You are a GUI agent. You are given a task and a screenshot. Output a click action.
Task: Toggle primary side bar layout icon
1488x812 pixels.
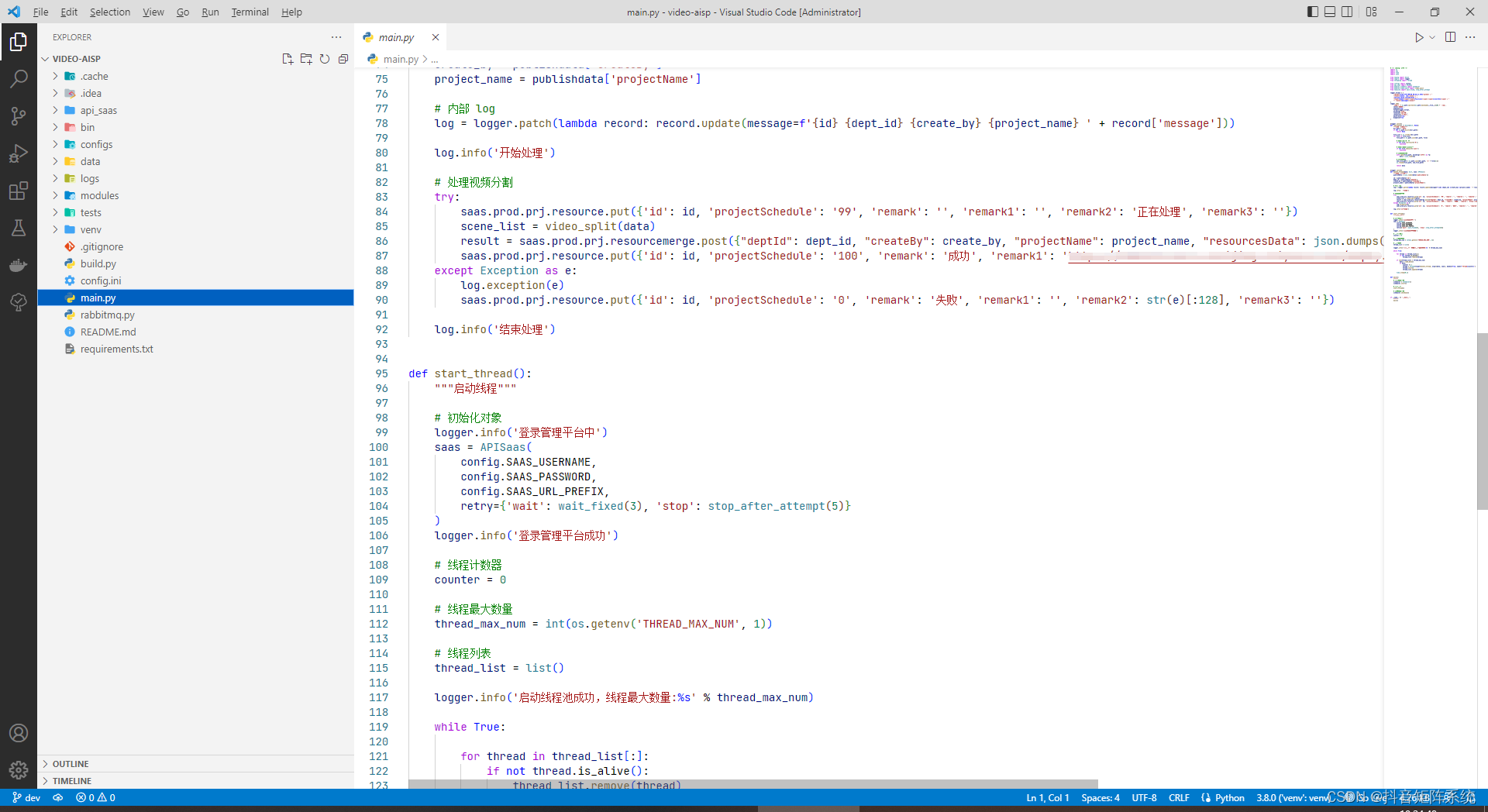tap(1313, 12)
